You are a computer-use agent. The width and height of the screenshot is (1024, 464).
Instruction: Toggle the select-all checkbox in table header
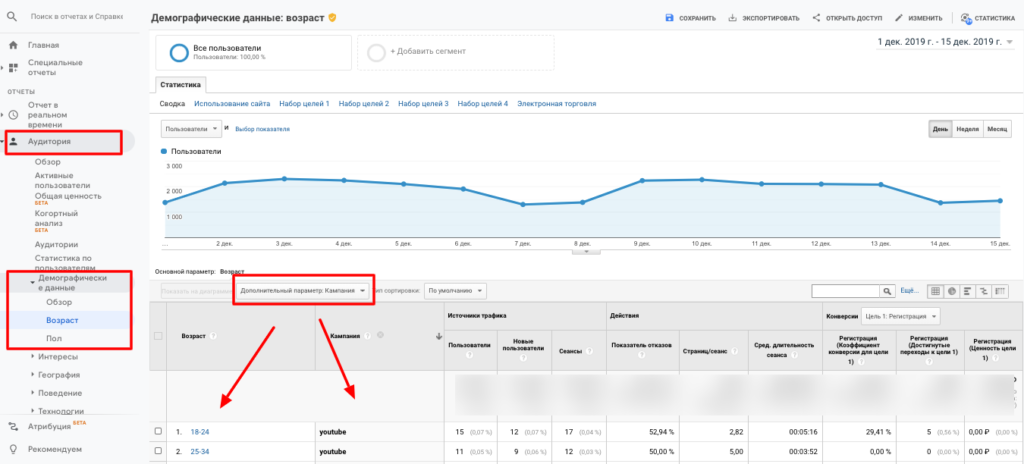[158, 336]
